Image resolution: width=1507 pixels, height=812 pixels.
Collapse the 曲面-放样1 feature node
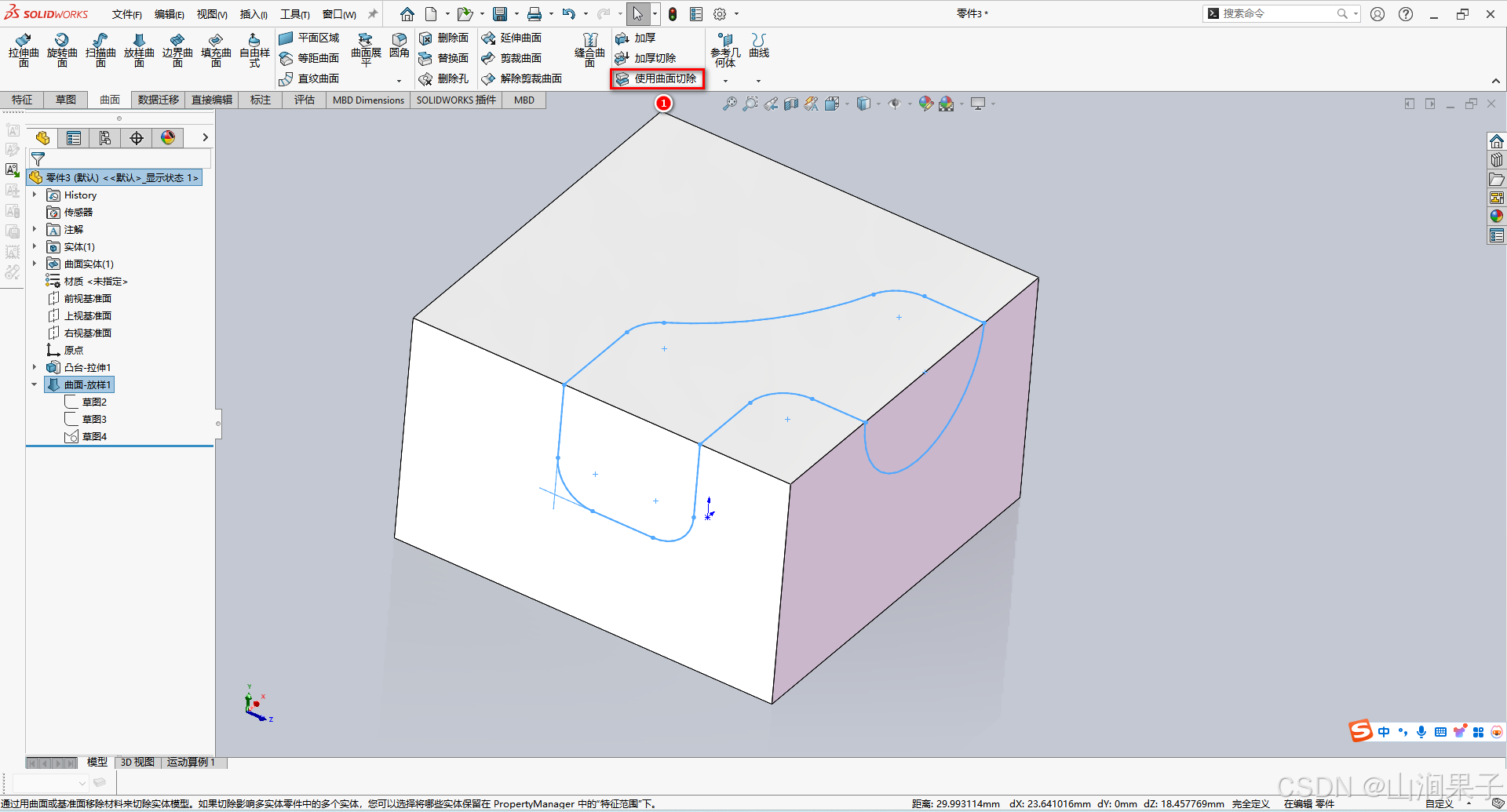(35, 384)
